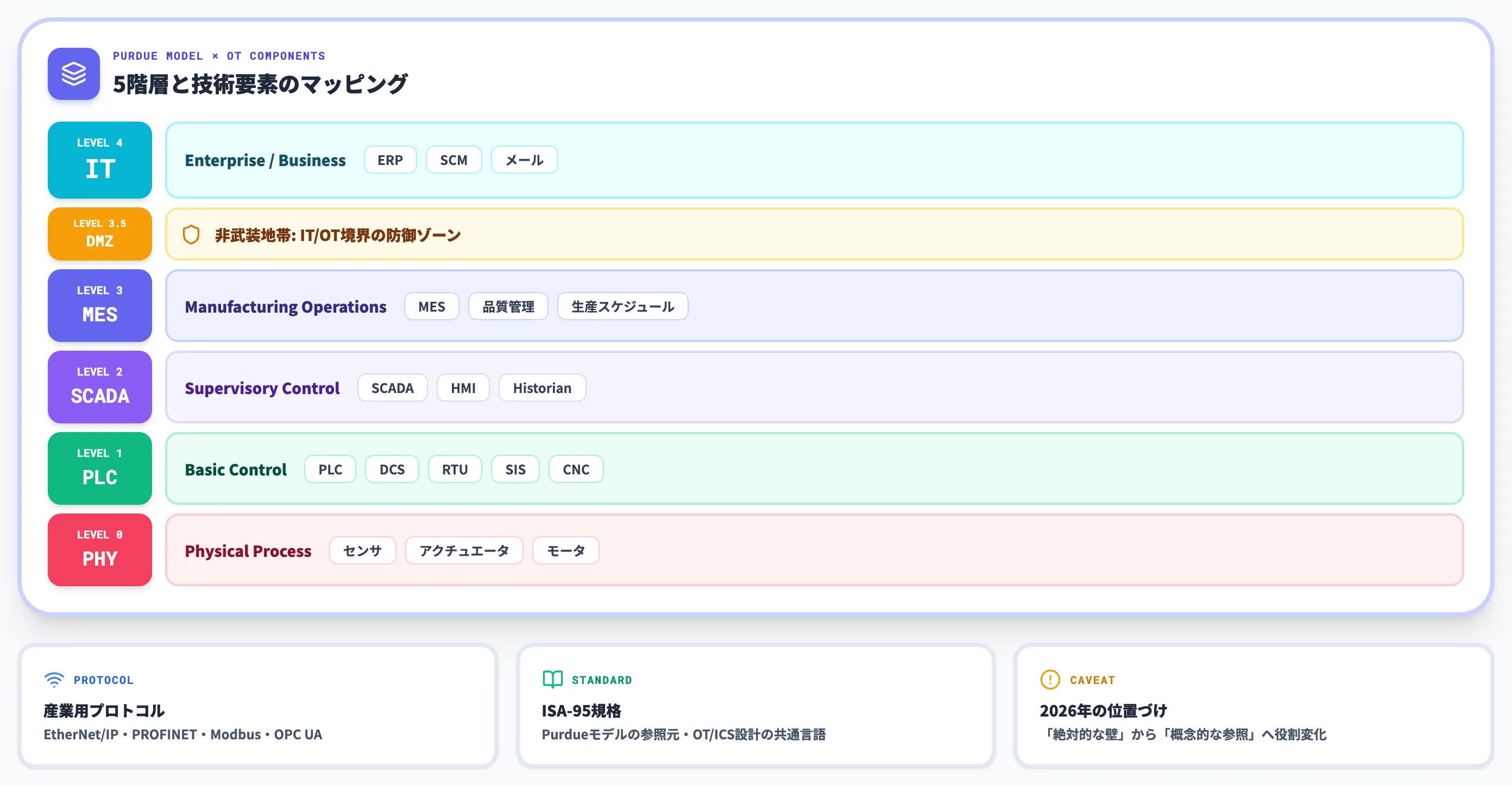Click the open book icon on the Standard card
The image size is (1512, 786).
coord(552,679)
